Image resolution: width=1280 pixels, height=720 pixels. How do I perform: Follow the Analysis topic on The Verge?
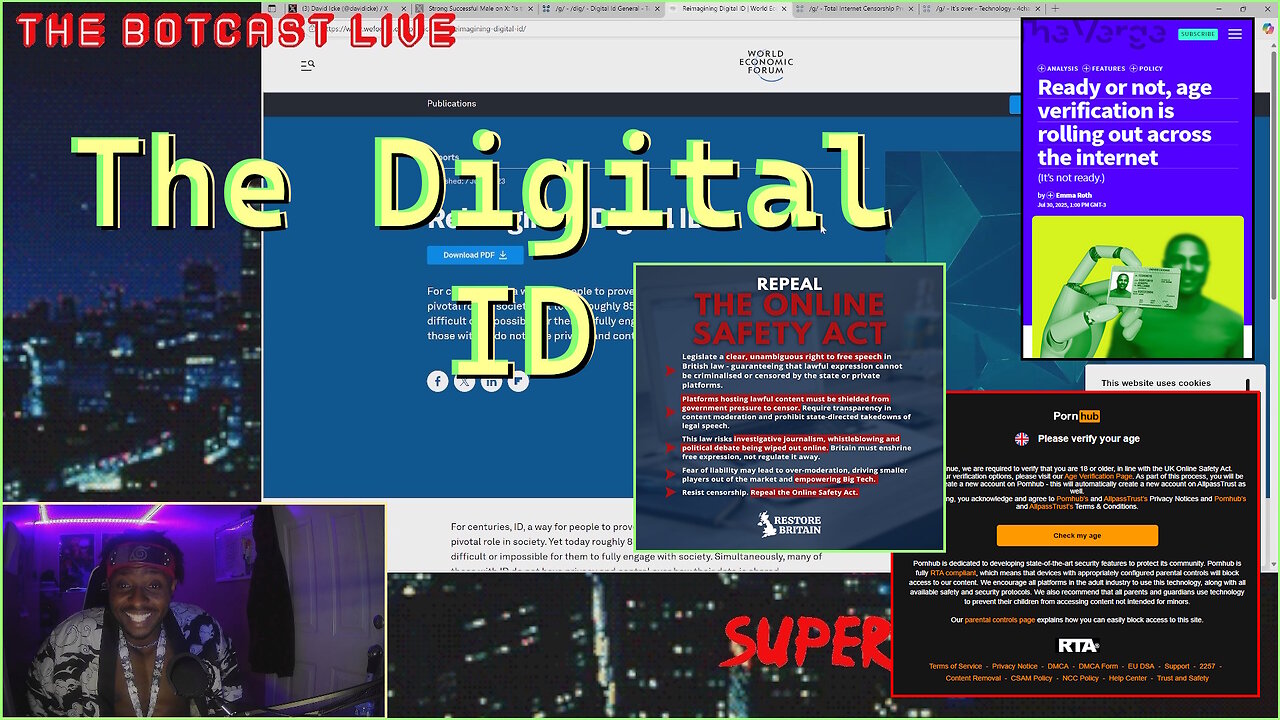click(x=1058, y=69)
